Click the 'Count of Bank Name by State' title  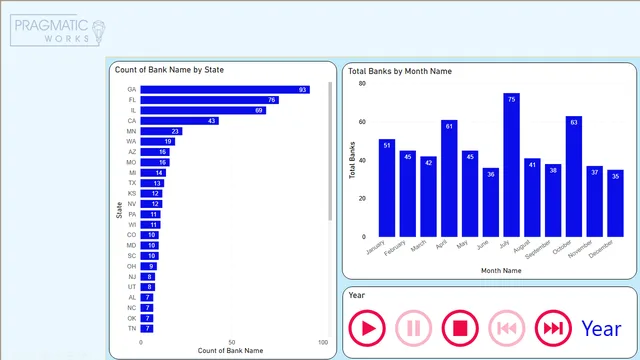click(169, 70)
